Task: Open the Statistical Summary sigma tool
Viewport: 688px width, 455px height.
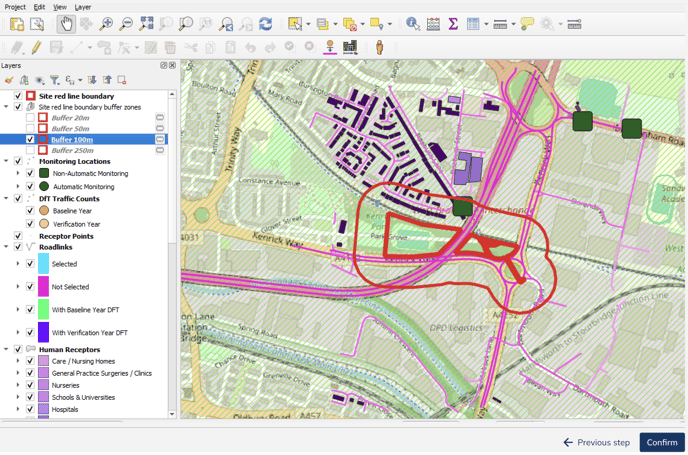Action: point(453,24)
